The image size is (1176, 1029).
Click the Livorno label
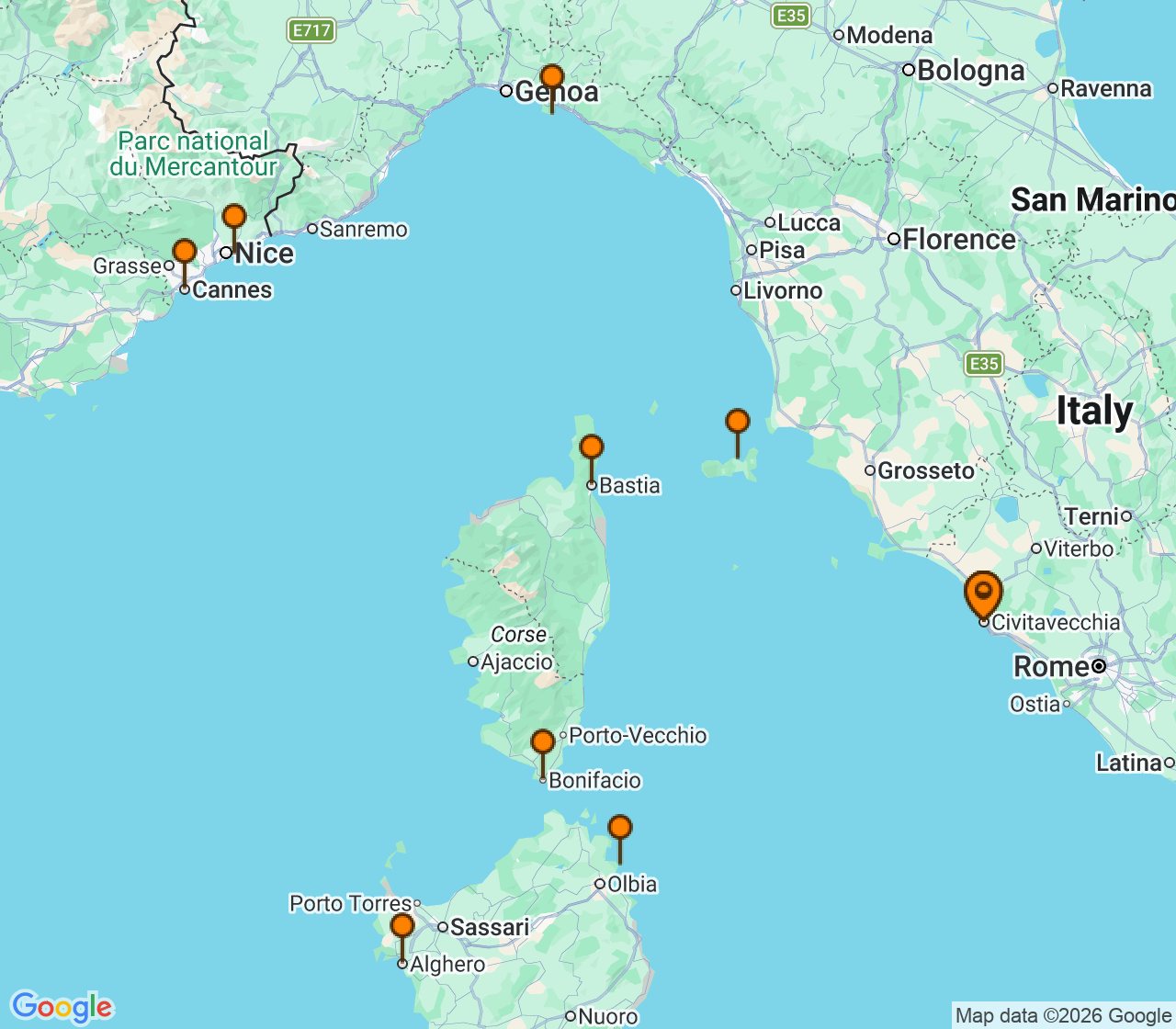coord(783,291)
